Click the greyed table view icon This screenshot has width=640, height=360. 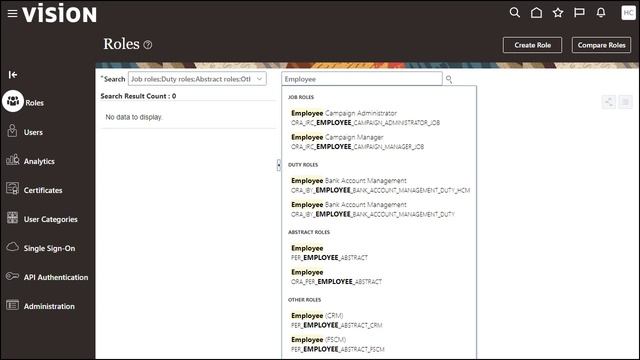[x=625, y=102]
